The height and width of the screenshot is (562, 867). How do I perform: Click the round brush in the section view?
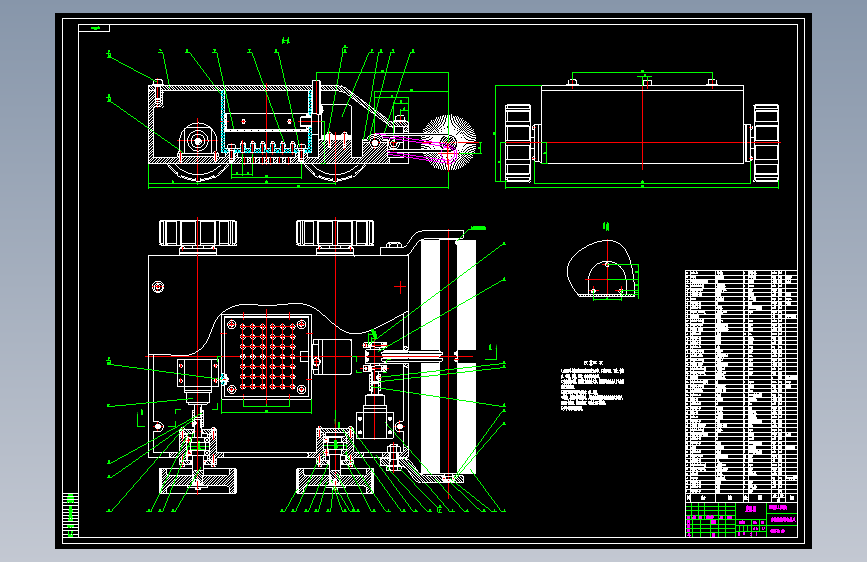448,142
